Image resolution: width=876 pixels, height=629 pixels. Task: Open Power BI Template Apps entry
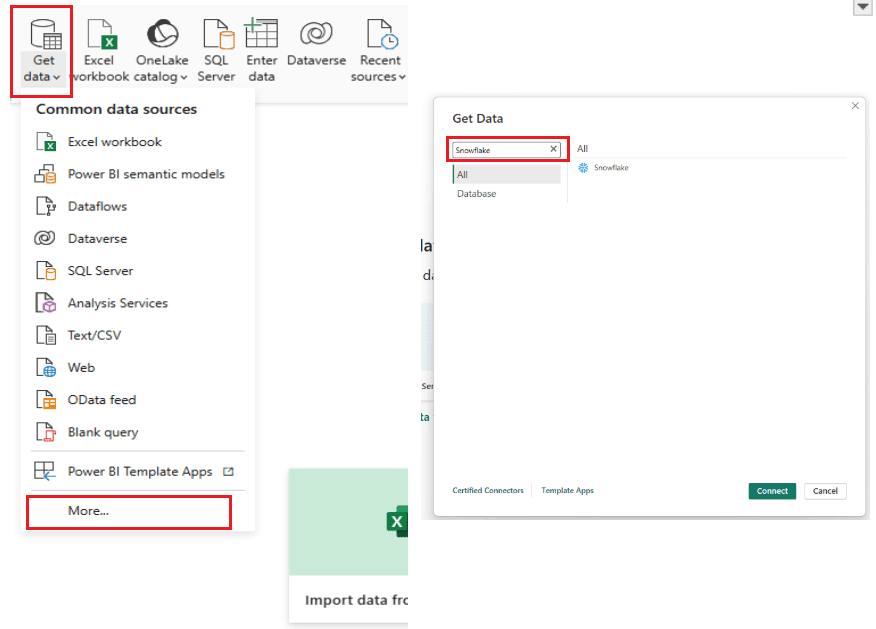[x=140, y=471]
